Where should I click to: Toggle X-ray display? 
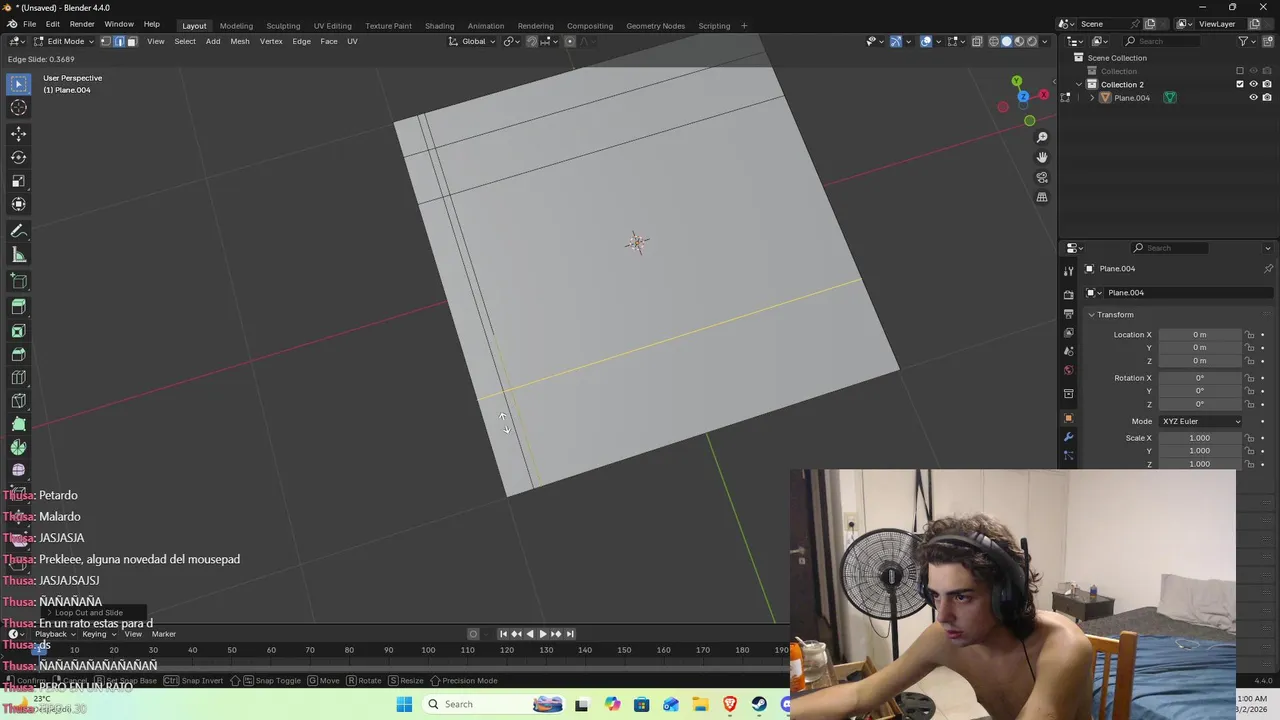point(977,41)
